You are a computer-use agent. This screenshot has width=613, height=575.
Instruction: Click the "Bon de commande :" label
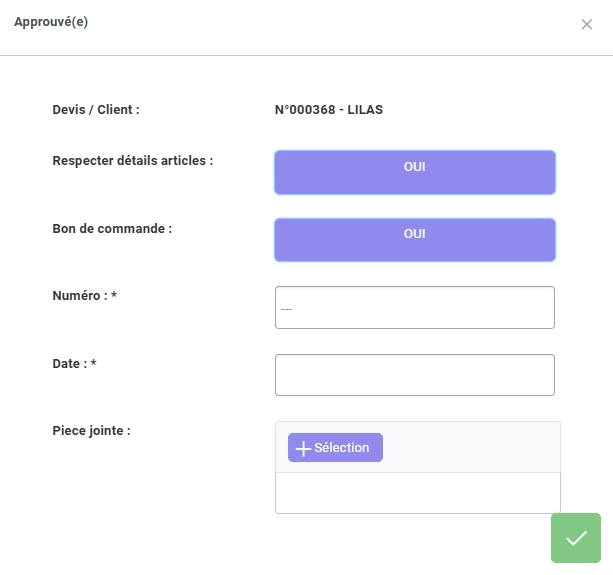[112, 229]
